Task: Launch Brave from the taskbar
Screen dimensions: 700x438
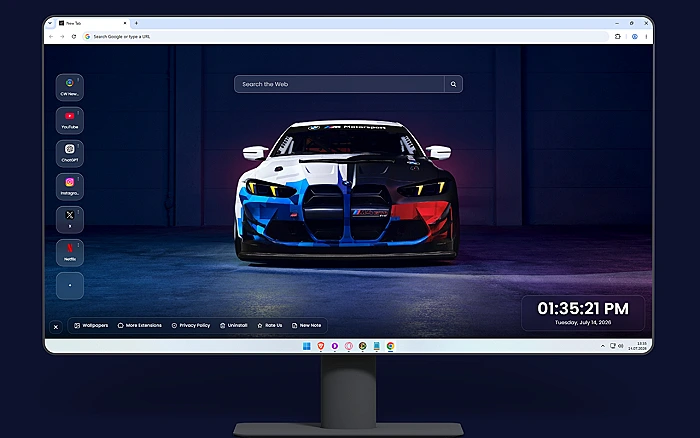Action: 321,346
